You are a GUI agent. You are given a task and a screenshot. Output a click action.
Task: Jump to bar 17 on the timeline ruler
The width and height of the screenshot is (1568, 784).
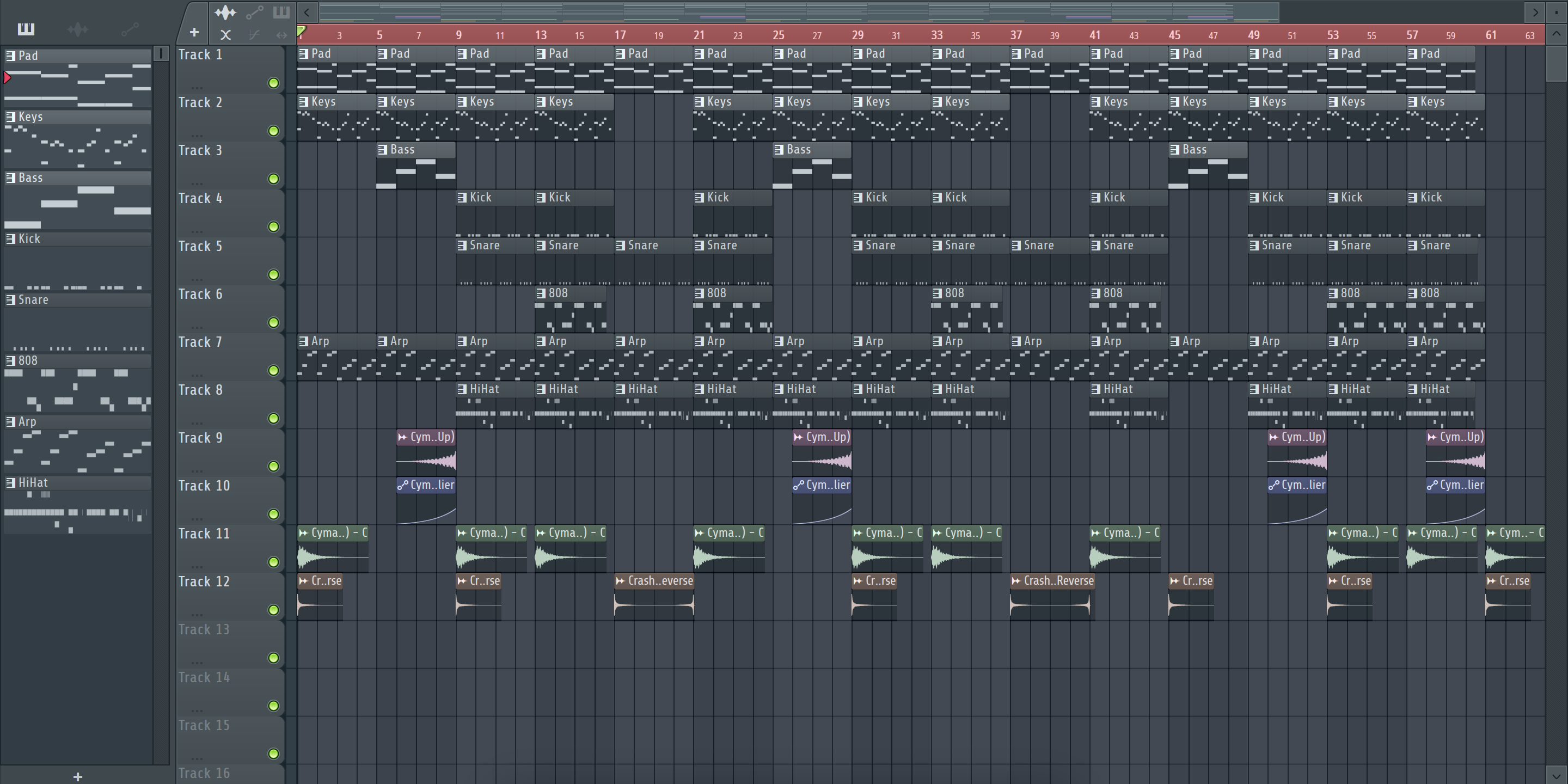620,35
